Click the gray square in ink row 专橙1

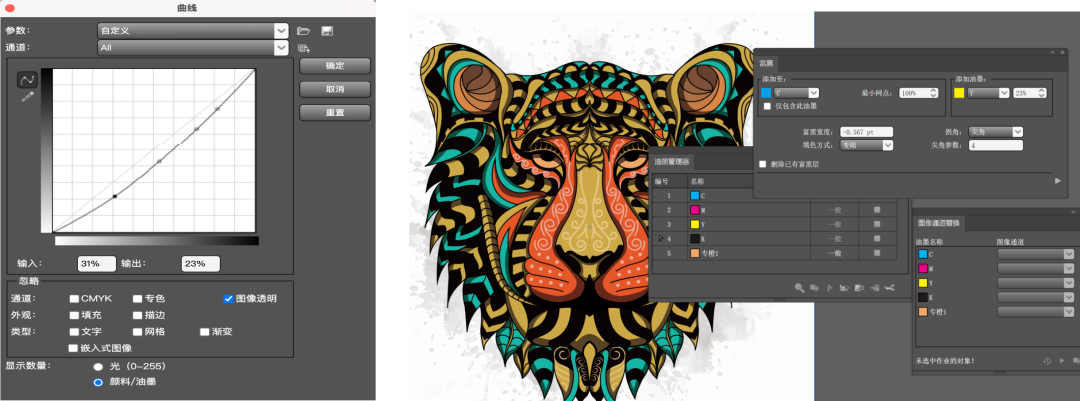point(877,253)
